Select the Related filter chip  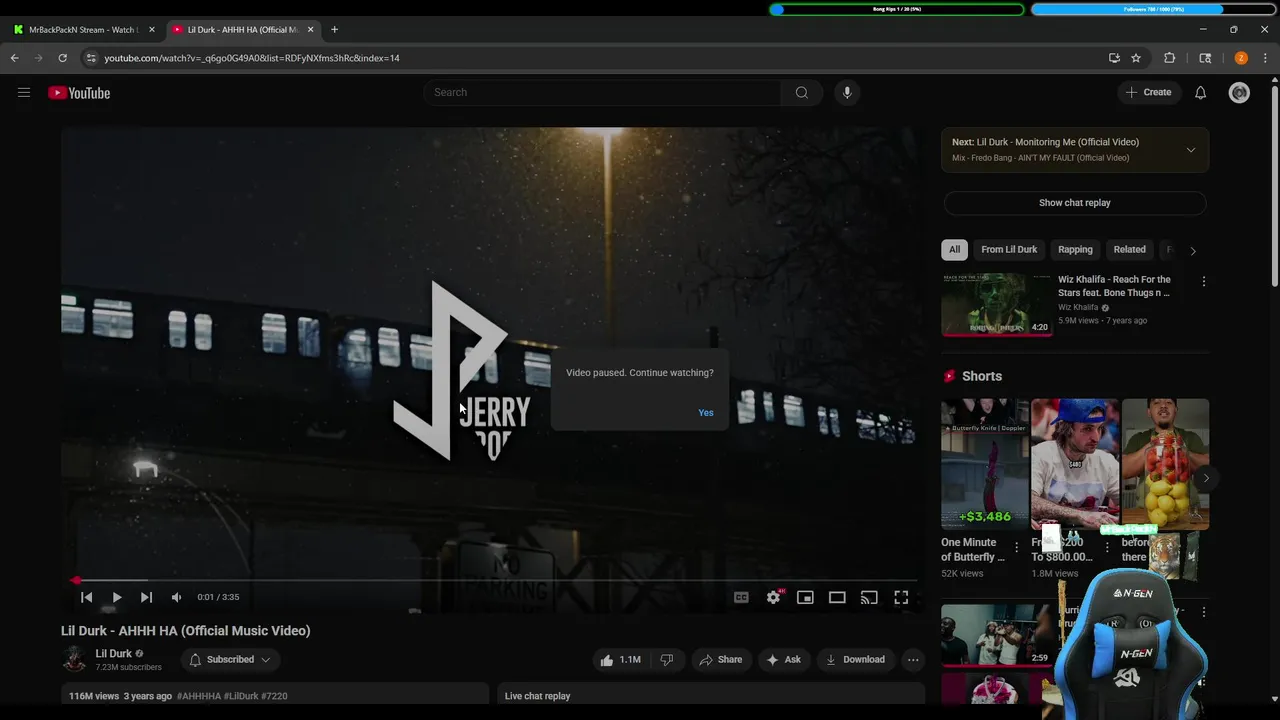click(1129, 250)
